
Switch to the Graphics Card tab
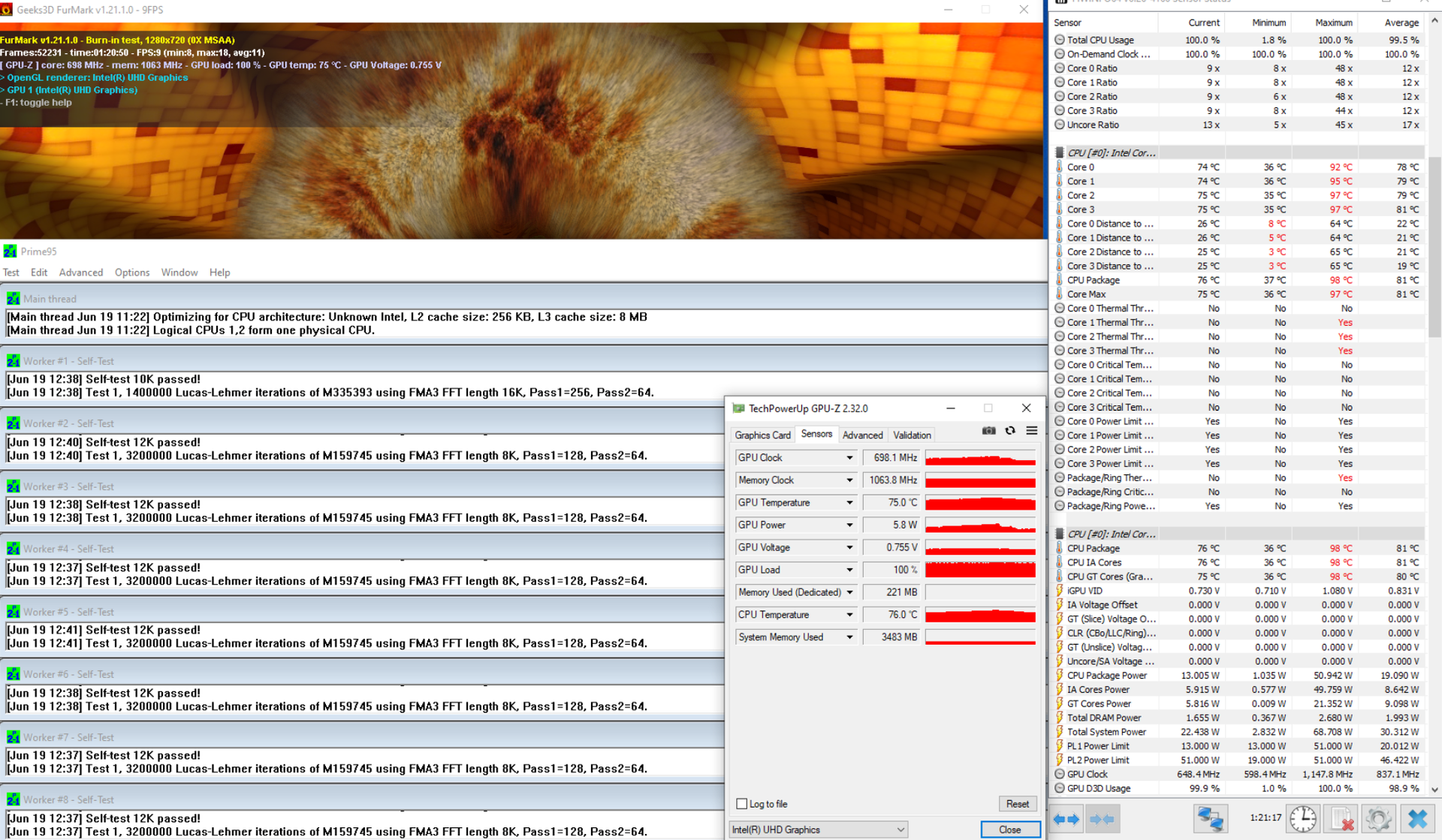point(762,435)
